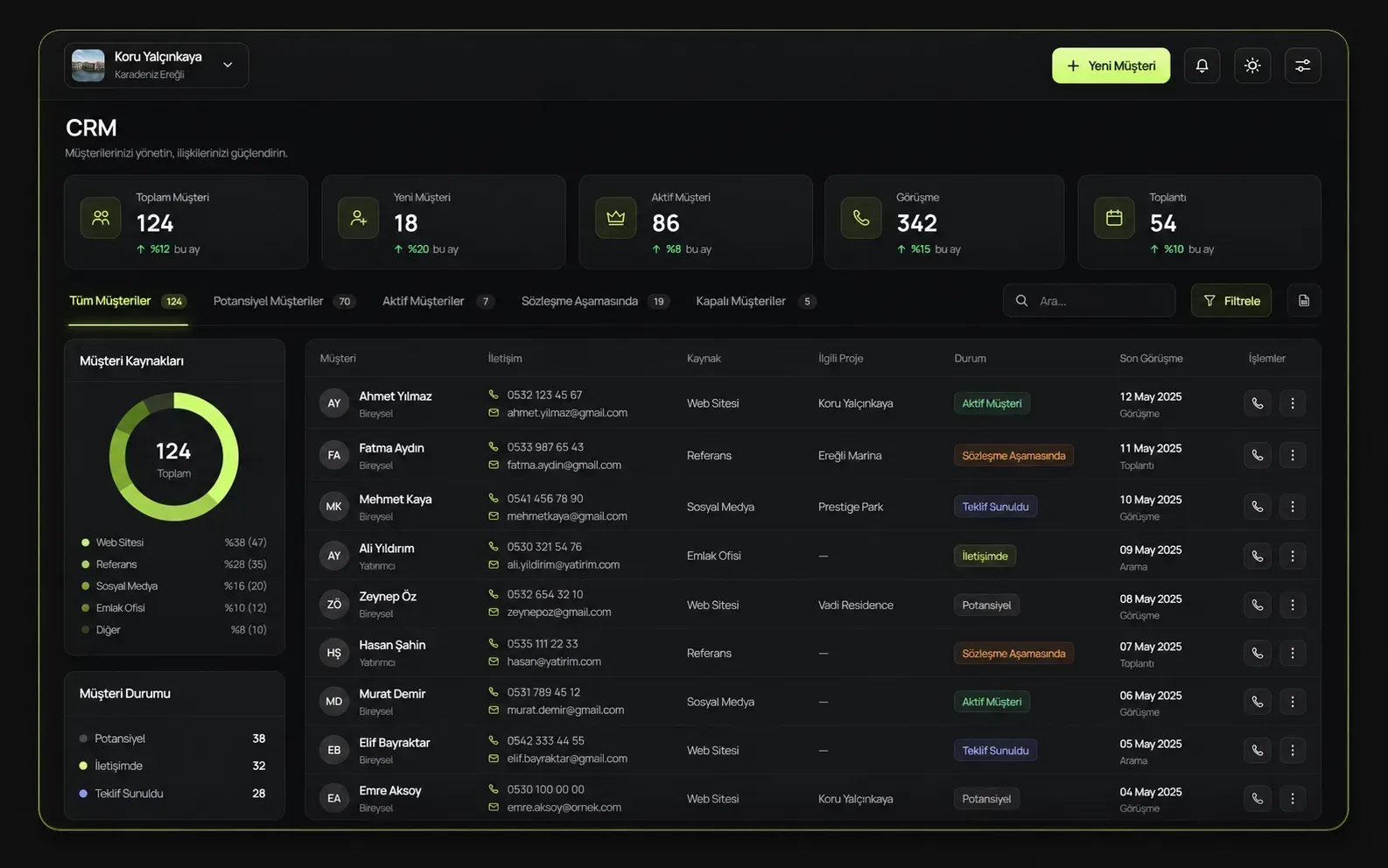Click Ahmet Yılmaz's Aktif Müşteri status badge

click(x=992, y=403)
